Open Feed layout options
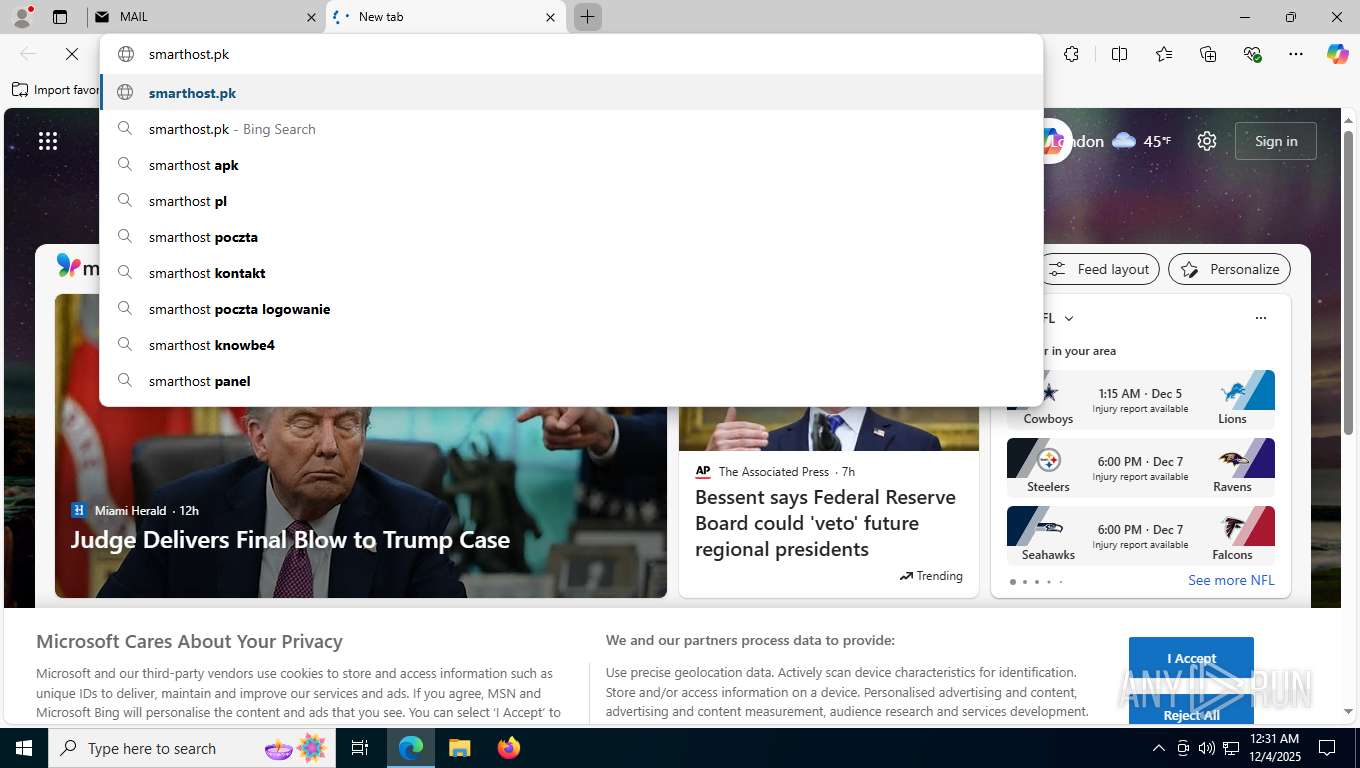The width and height of the screenshot is (1360, 768). (1100, 269)
